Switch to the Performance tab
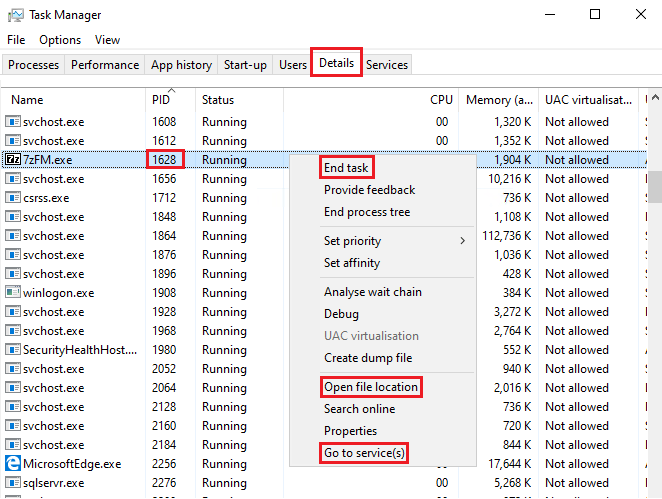The width and height of the screenshot is (662, 499). click(x=105, y=65)
